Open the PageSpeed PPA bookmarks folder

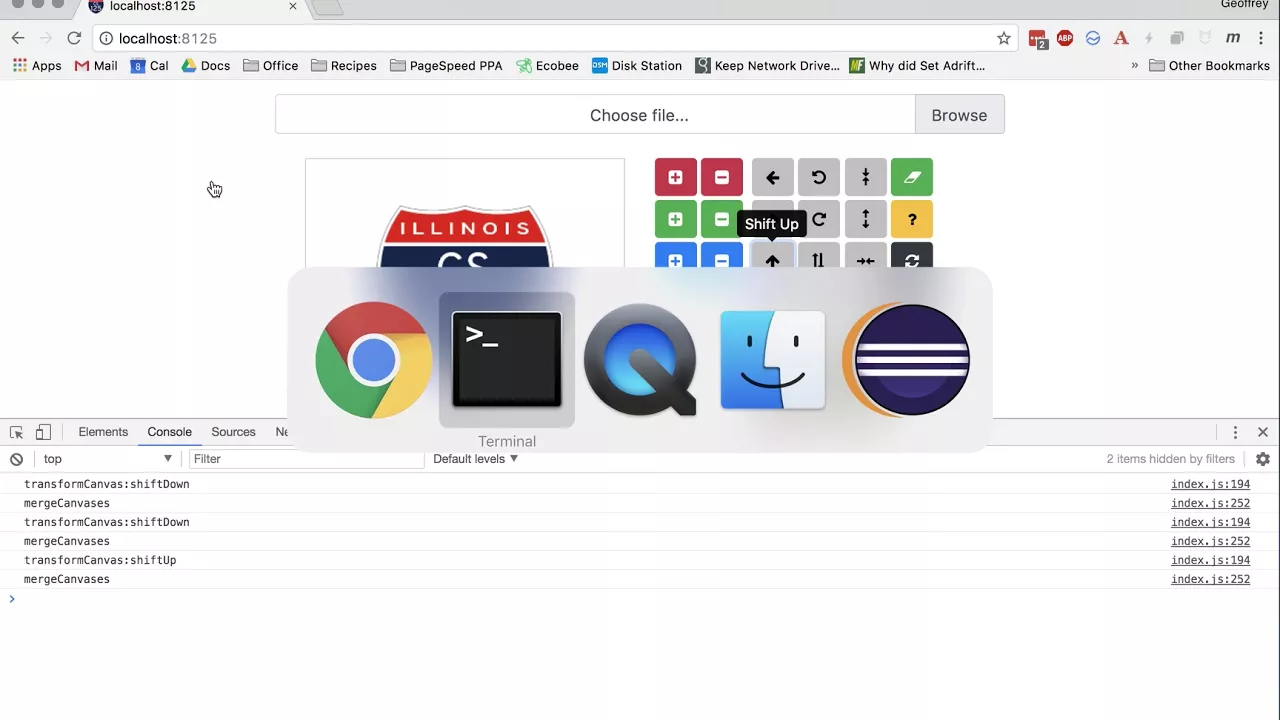[446, 66]
